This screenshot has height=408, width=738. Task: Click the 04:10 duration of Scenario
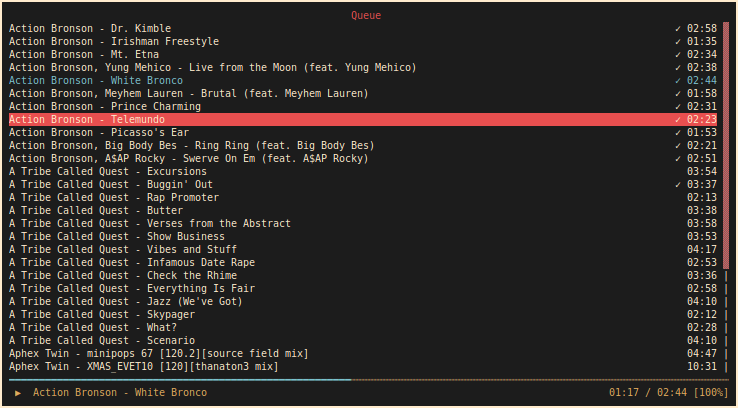tap(702, 341)
